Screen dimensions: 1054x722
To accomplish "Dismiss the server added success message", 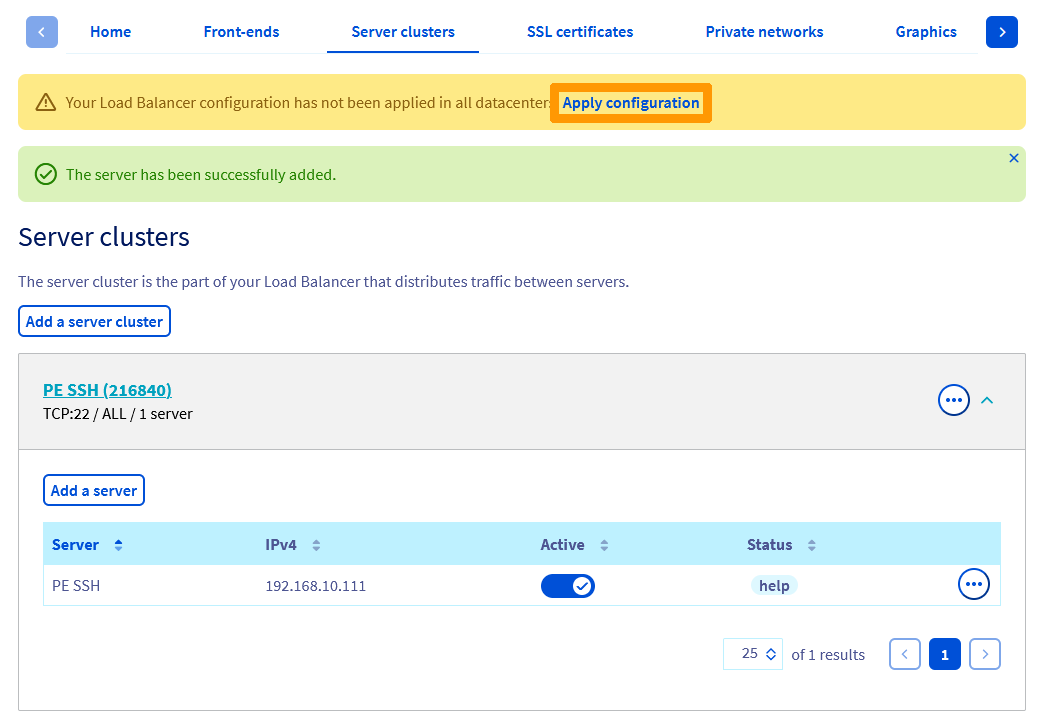I will pyautogui.click(x=1013, y=157).
